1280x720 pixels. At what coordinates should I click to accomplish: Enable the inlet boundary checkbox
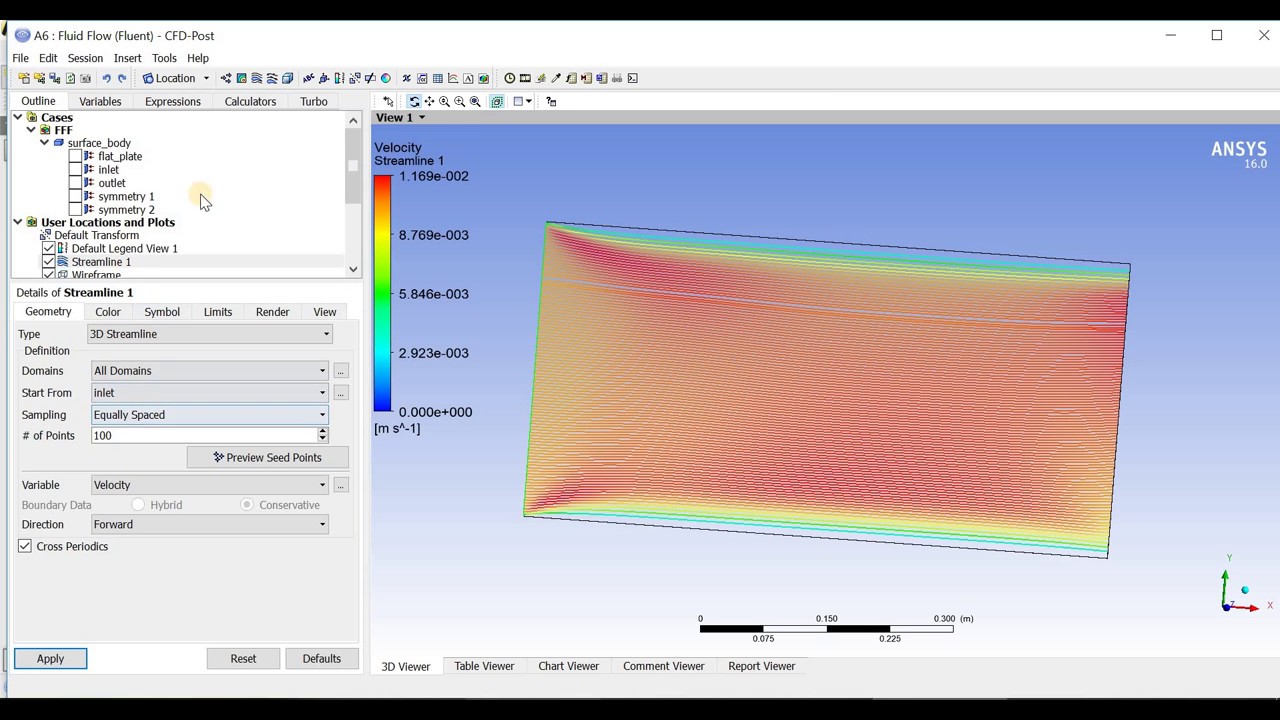tap(75, 170)
